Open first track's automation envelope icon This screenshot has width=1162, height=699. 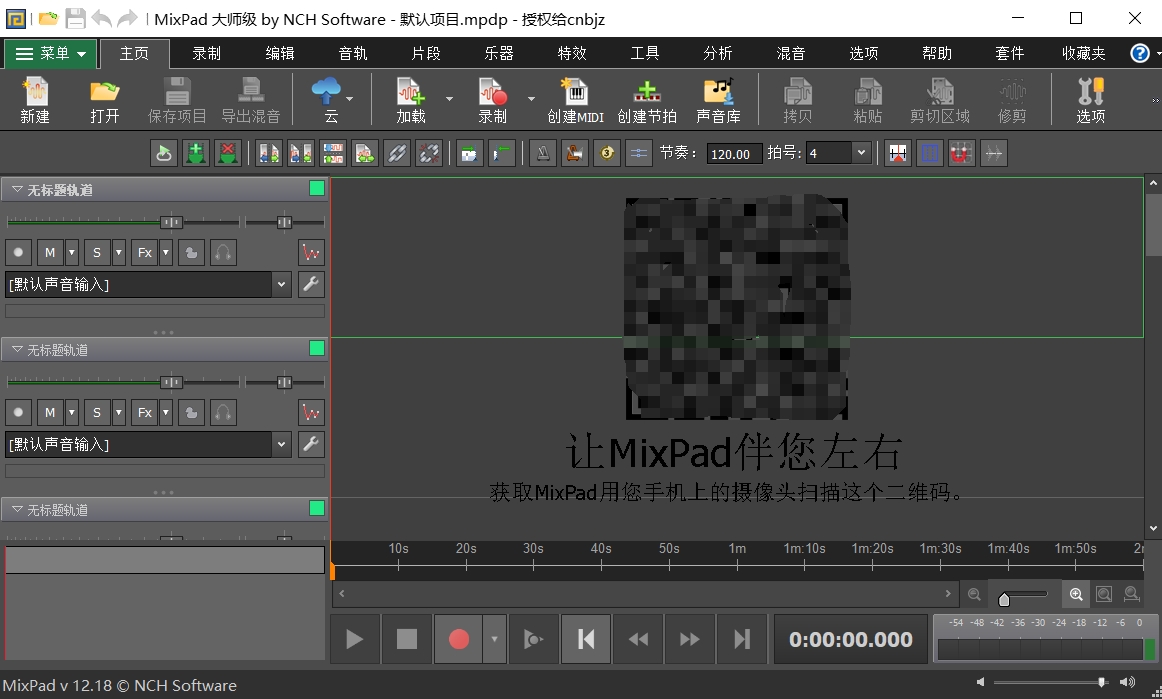click(311, 252)
